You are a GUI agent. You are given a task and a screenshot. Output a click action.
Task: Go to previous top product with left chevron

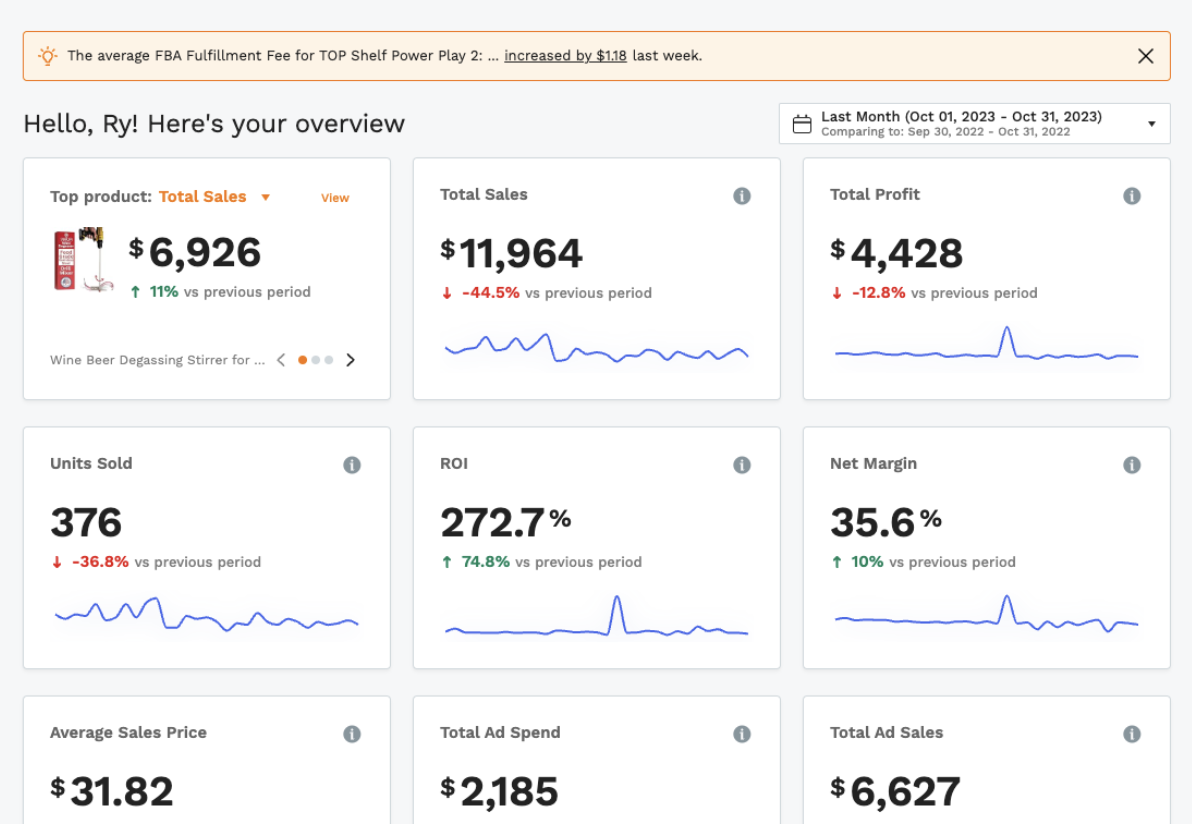coord(281,360)
